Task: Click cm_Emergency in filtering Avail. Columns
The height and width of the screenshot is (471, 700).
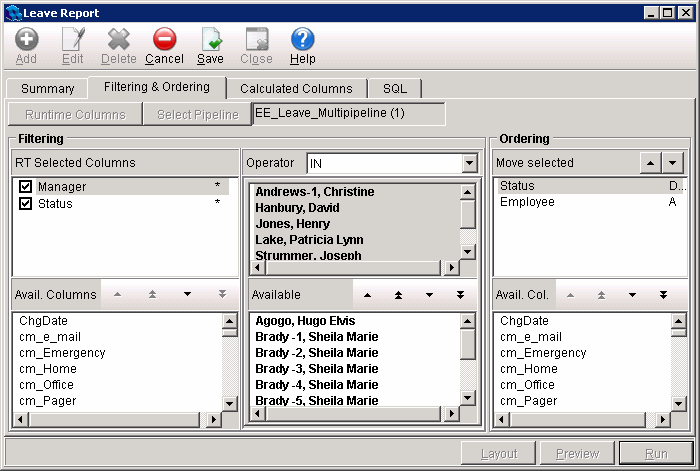Action: [x=62, y=353]
